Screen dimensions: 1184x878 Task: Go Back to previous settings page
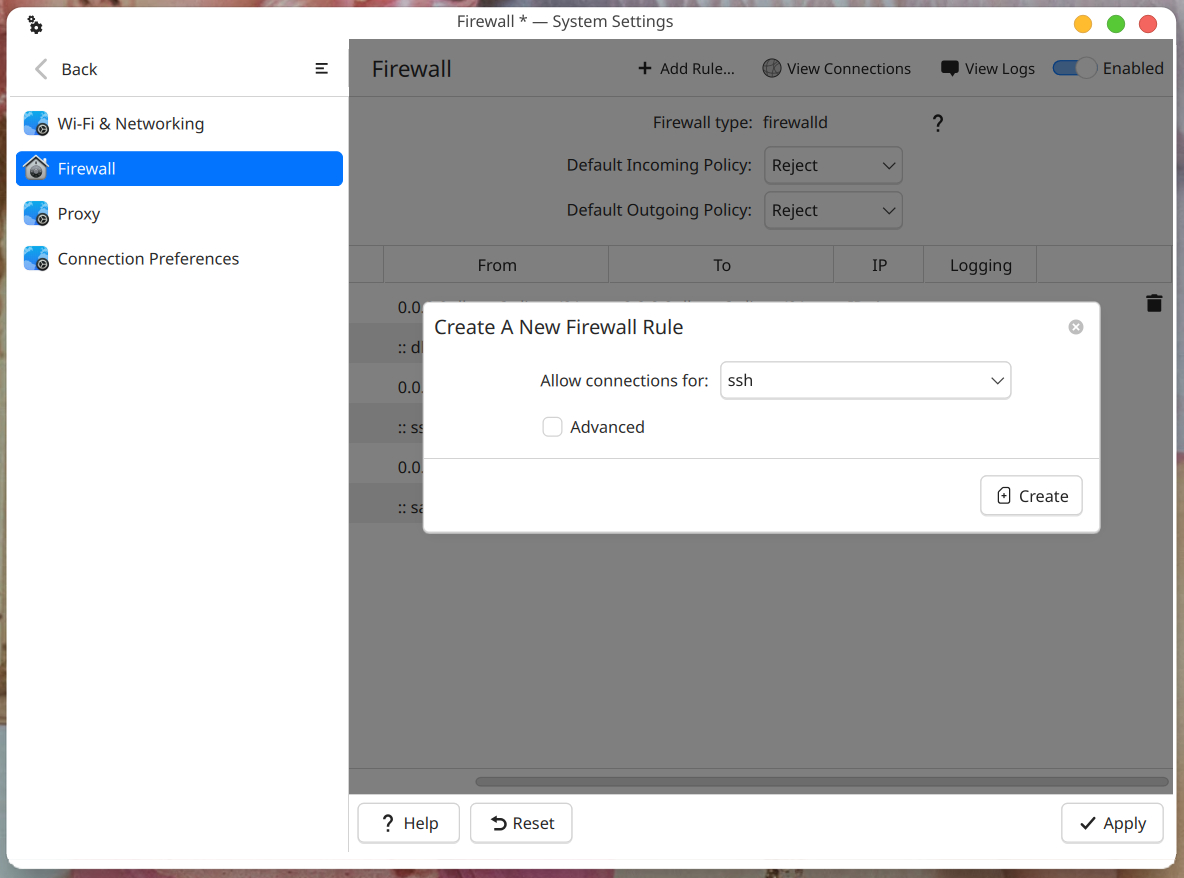(66, 69)
